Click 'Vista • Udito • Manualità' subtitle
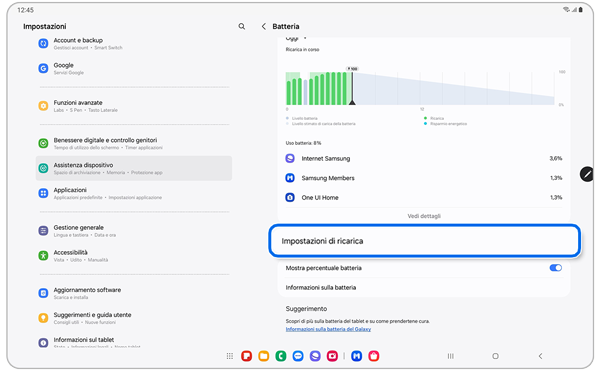This screenshot has width=600, height=371. [x=81, y=260]
